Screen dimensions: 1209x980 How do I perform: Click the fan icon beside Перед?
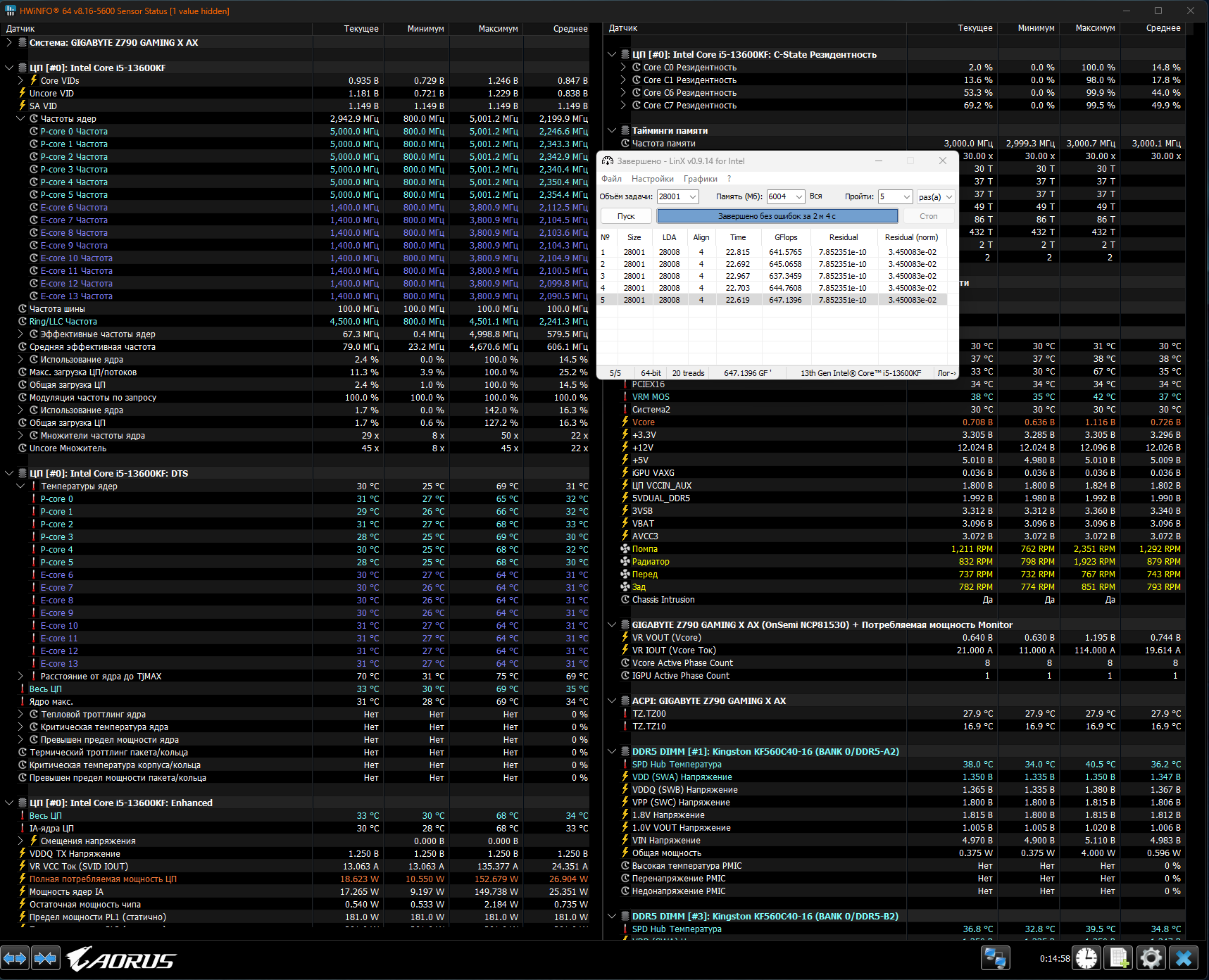coord(625,574)
